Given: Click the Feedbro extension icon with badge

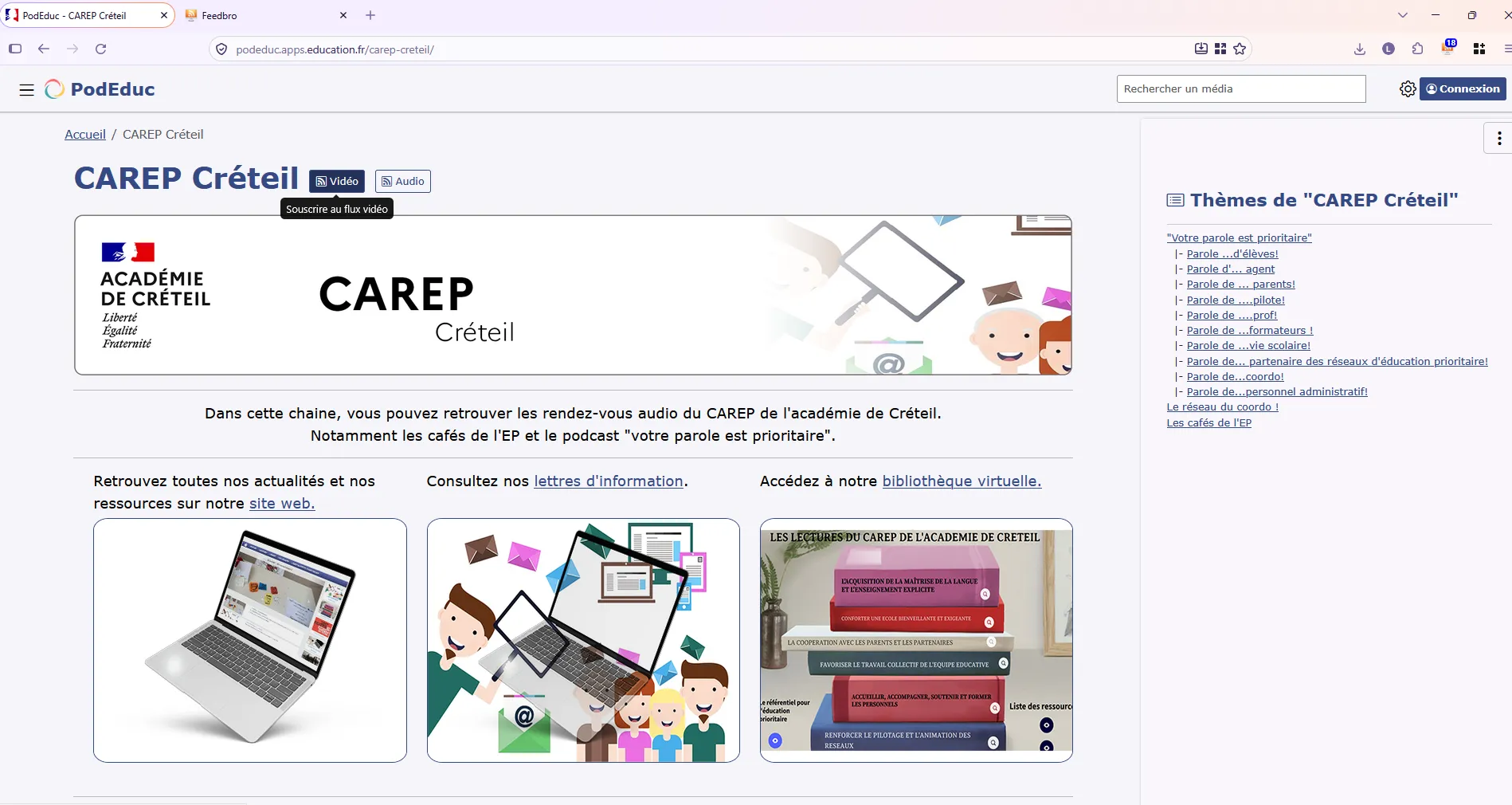Looking at the screenshot, I should [x=1448, y=48].
